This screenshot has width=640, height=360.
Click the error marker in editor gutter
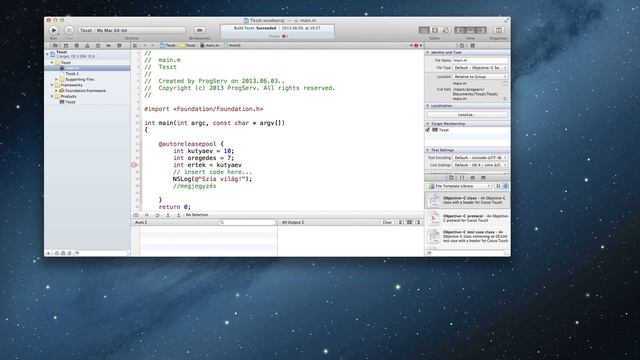(x=134, y=165)
